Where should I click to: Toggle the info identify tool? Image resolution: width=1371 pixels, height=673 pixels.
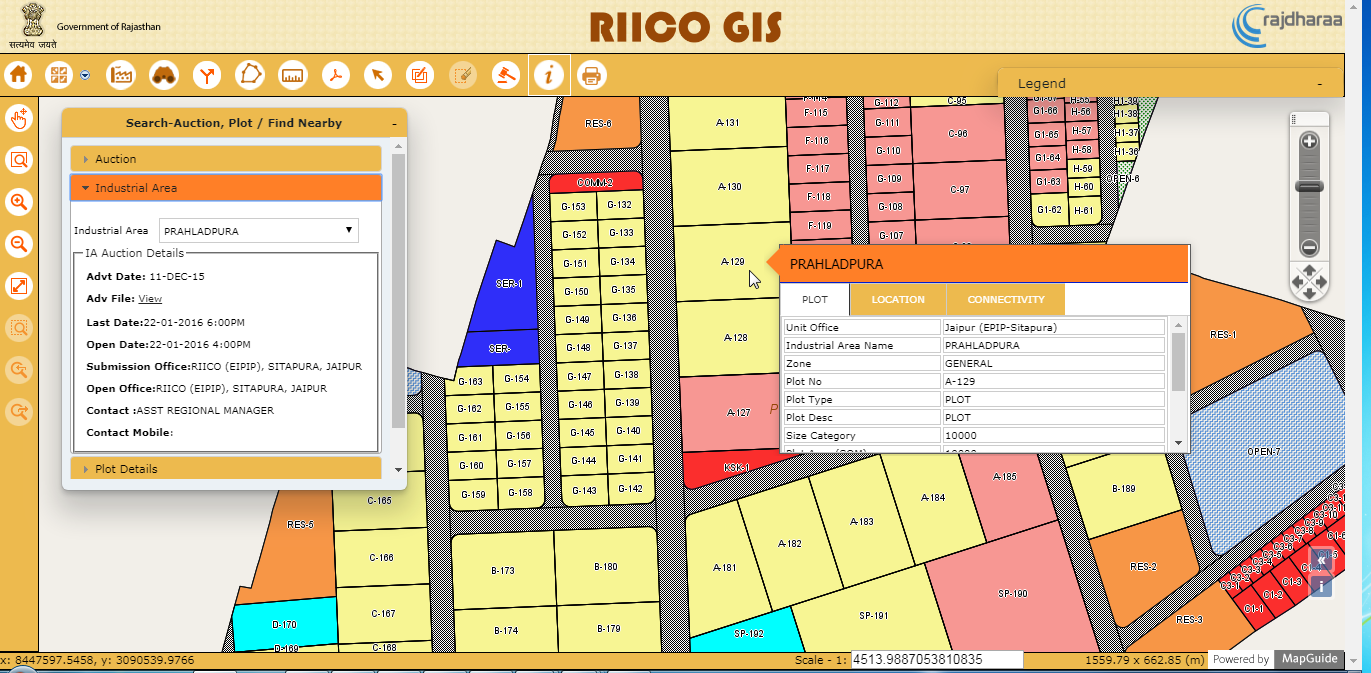tap(549, 75)
